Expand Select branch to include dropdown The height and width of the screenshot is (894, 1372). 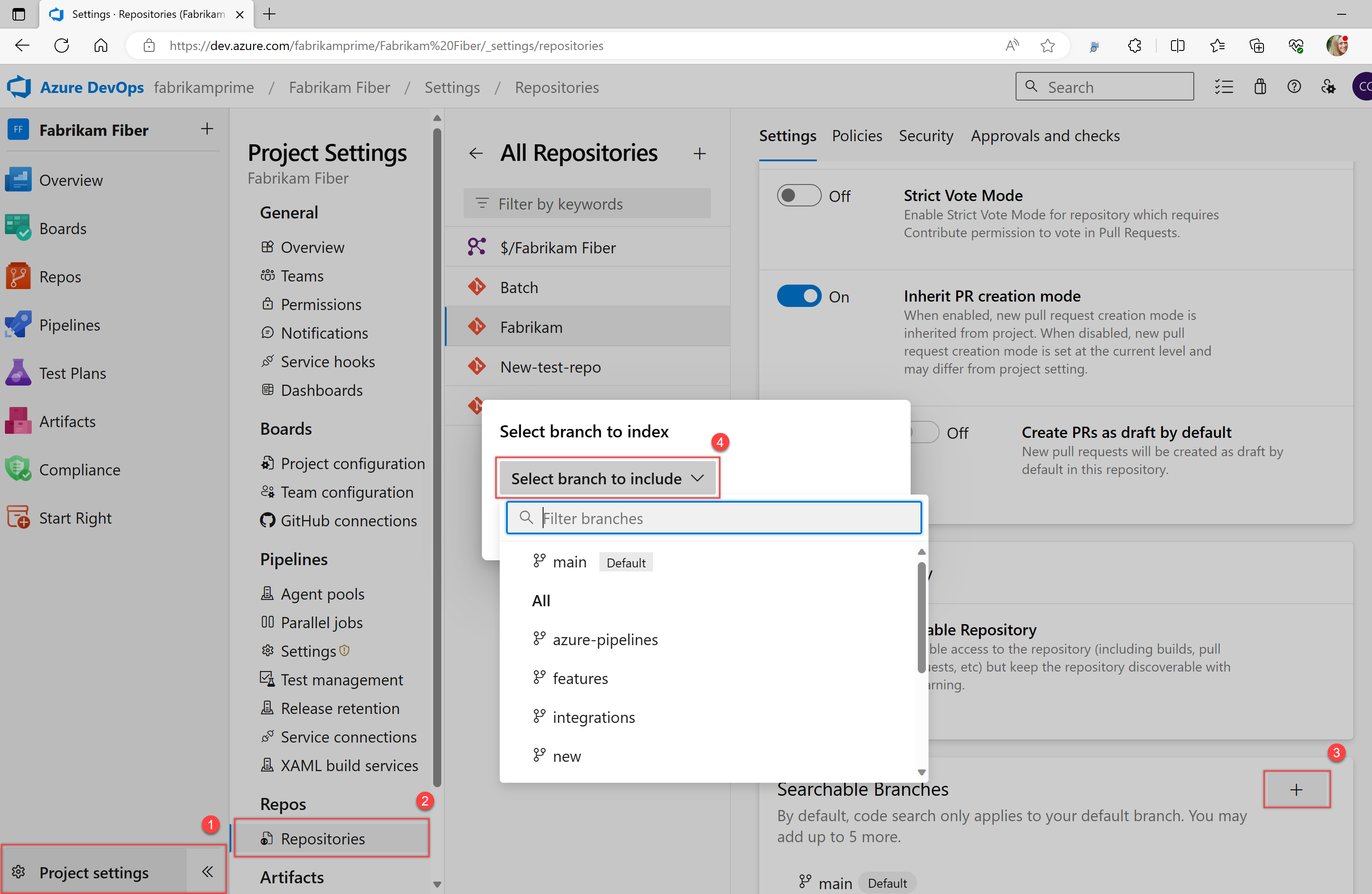[608, 478]
